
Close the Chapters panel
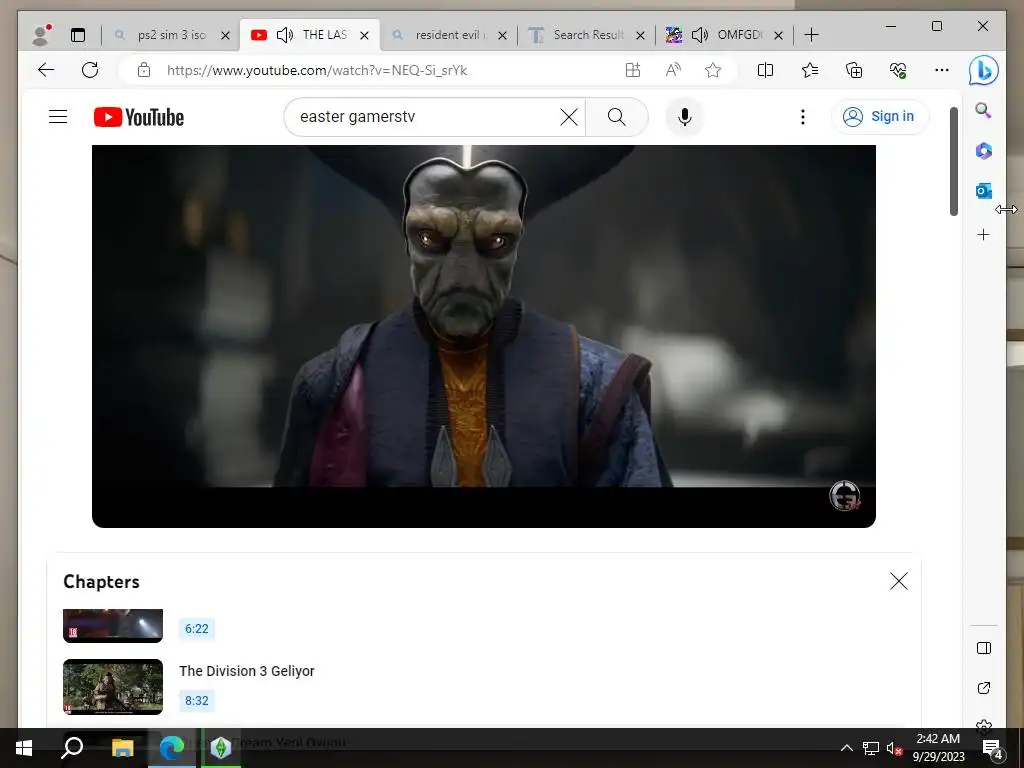click(x=899, y=581)
